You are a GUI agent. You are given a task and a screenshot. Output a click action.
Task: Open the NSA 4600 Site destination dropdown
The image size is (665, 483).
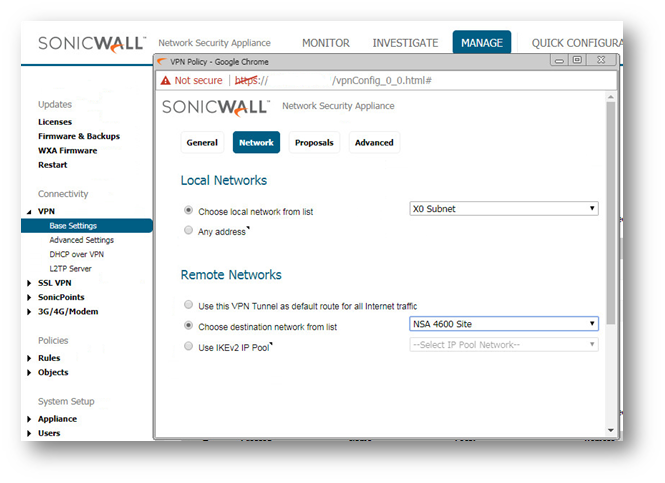click(x=504, y=324)
